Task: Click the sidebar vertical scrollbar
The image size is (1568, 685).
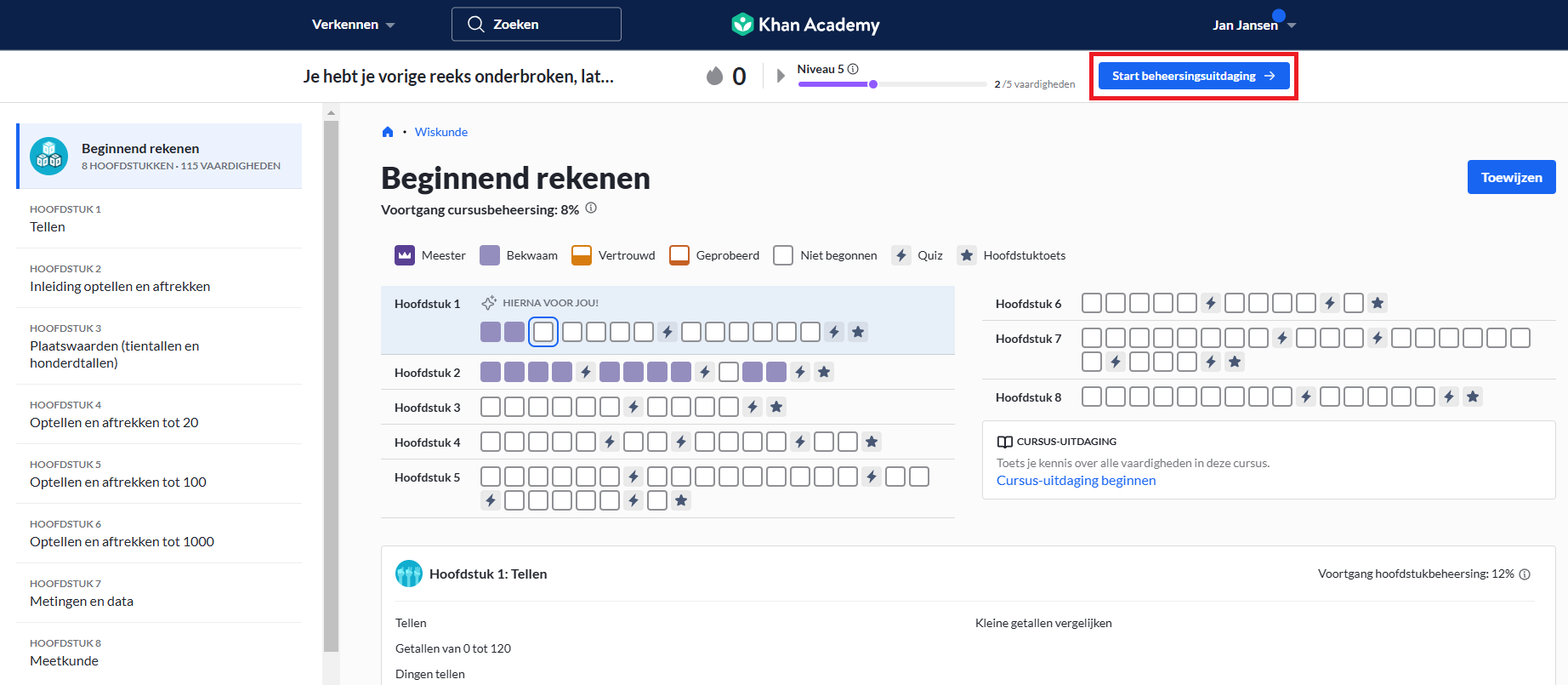Action: (331, 387)
